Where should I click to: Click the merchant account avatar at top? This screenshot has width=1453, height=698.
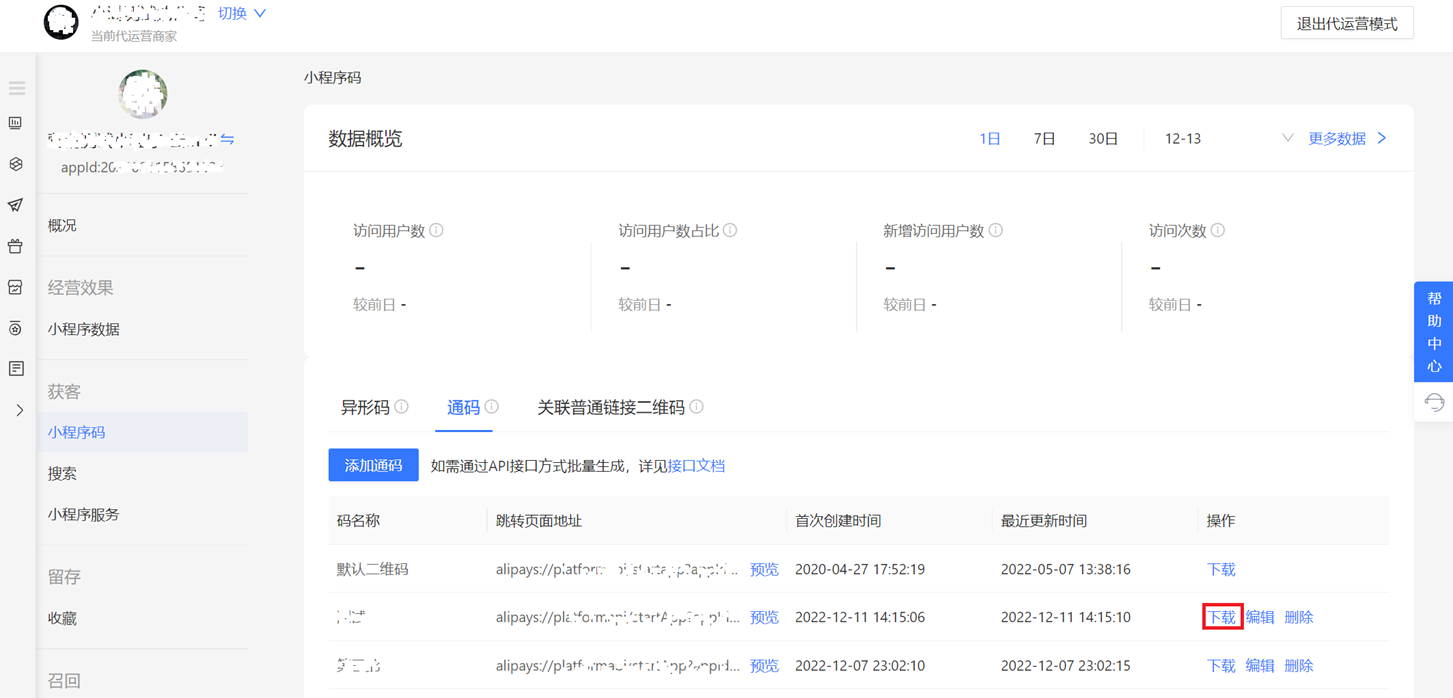click(61, 22)
